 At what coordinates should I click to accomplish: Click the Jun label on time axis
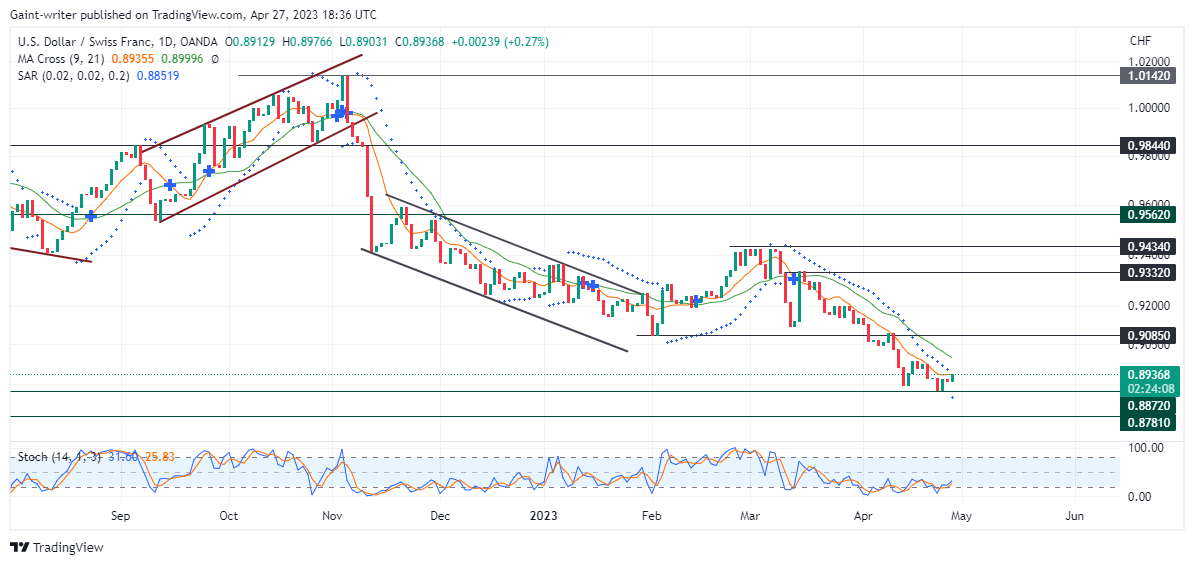(x=1074, y=516)
